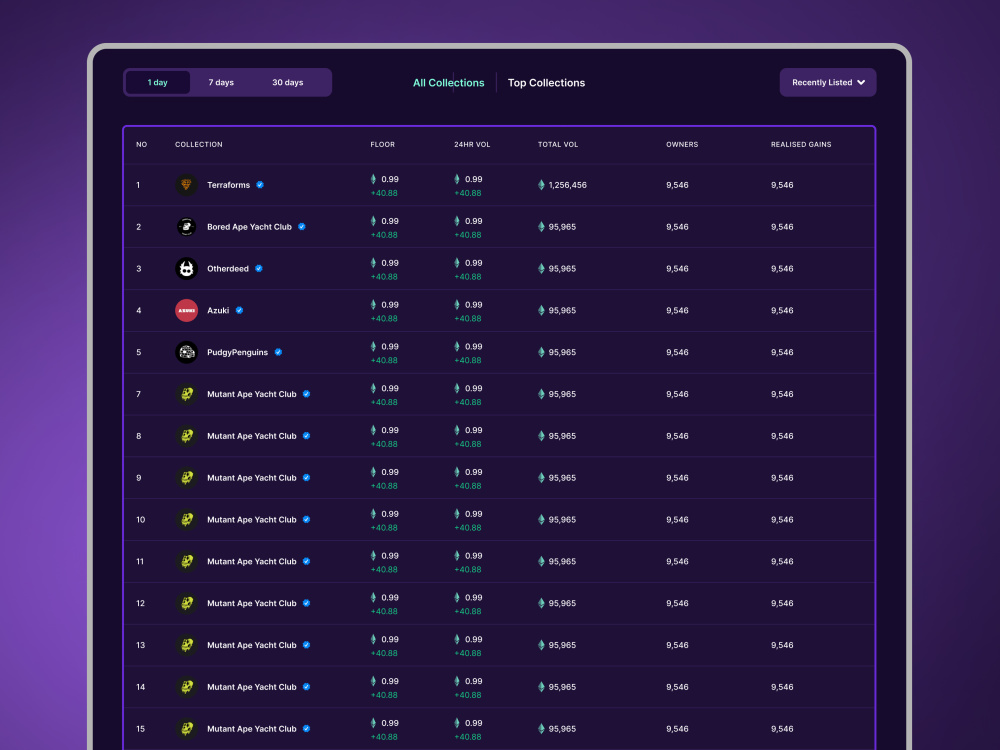Click the verified badge in row 10

click(306, 520)
